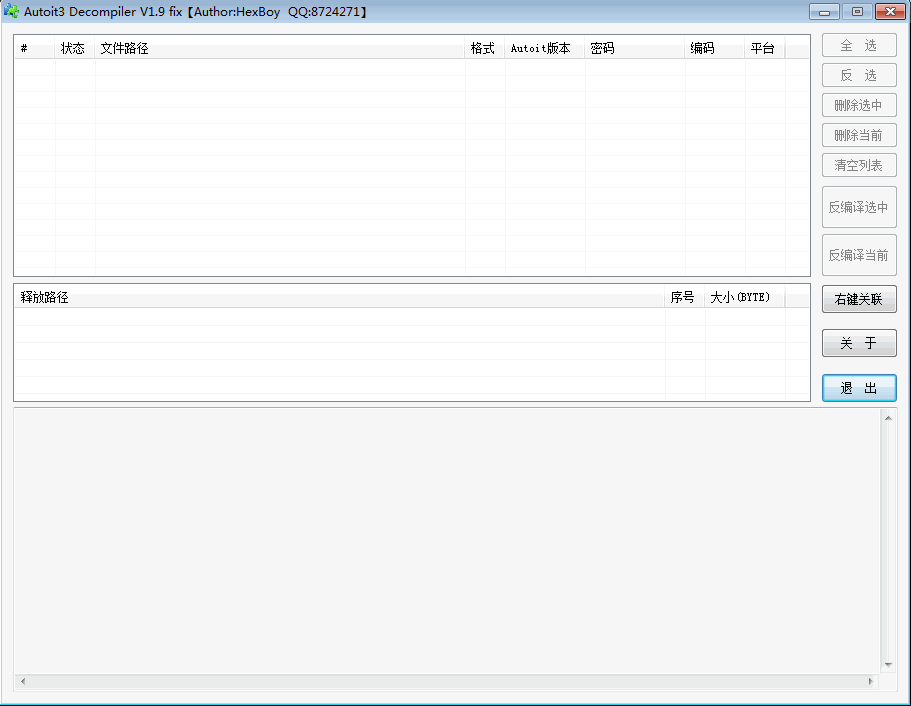Click the 释放路径 column header
Screen dimensions: 911x706
340,298
